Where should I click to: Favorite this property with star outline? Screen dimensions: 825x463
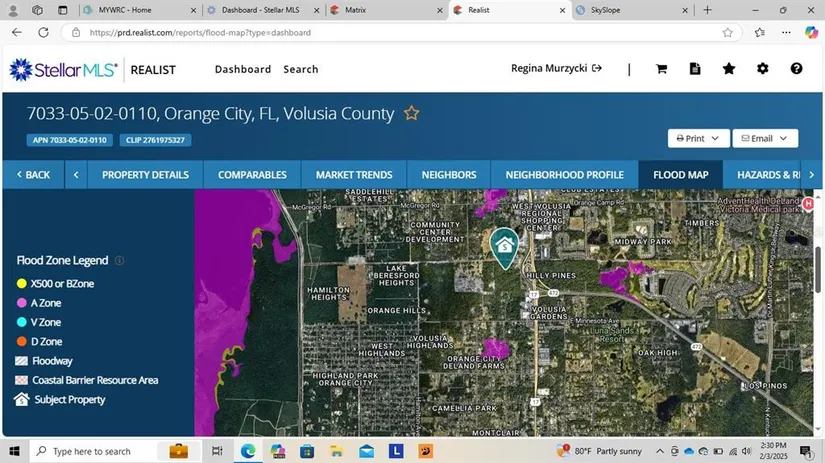point(411,114)
